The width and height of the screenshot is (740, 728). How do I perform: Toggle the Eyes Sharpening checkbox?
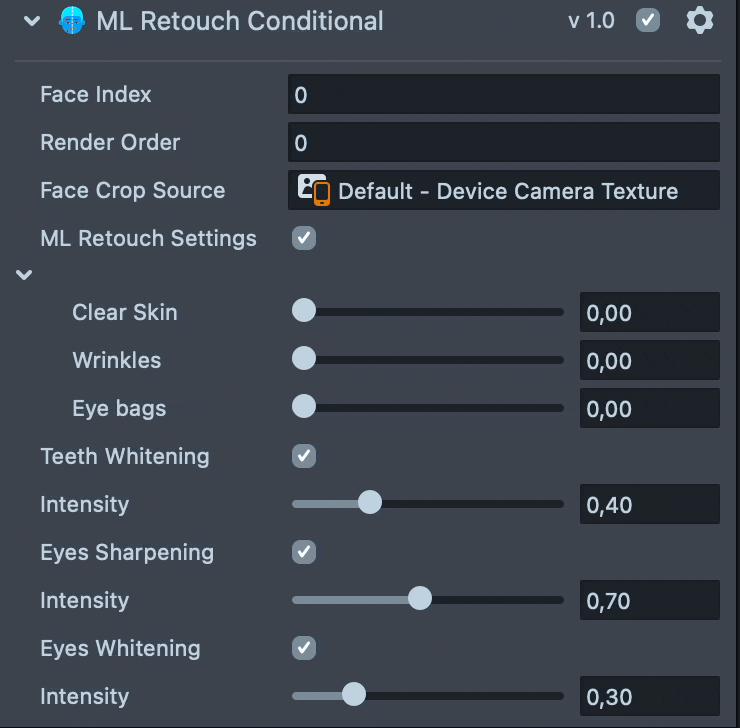tap(303, 552)
